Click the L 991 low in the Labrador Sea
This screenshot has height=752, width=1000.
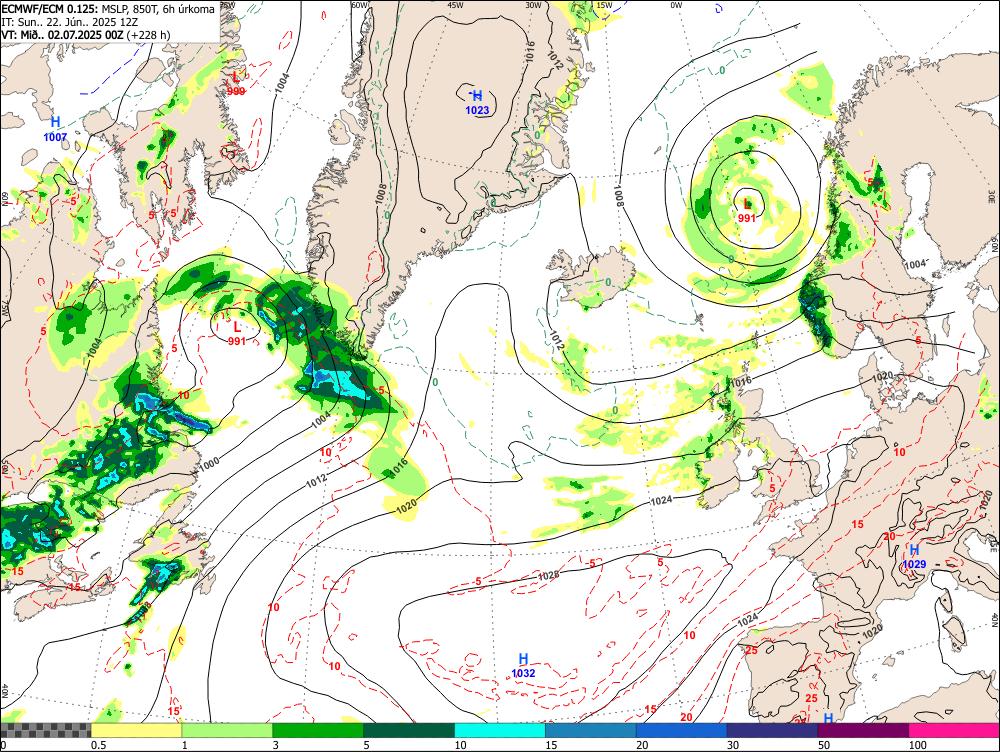tap(237, 334)
